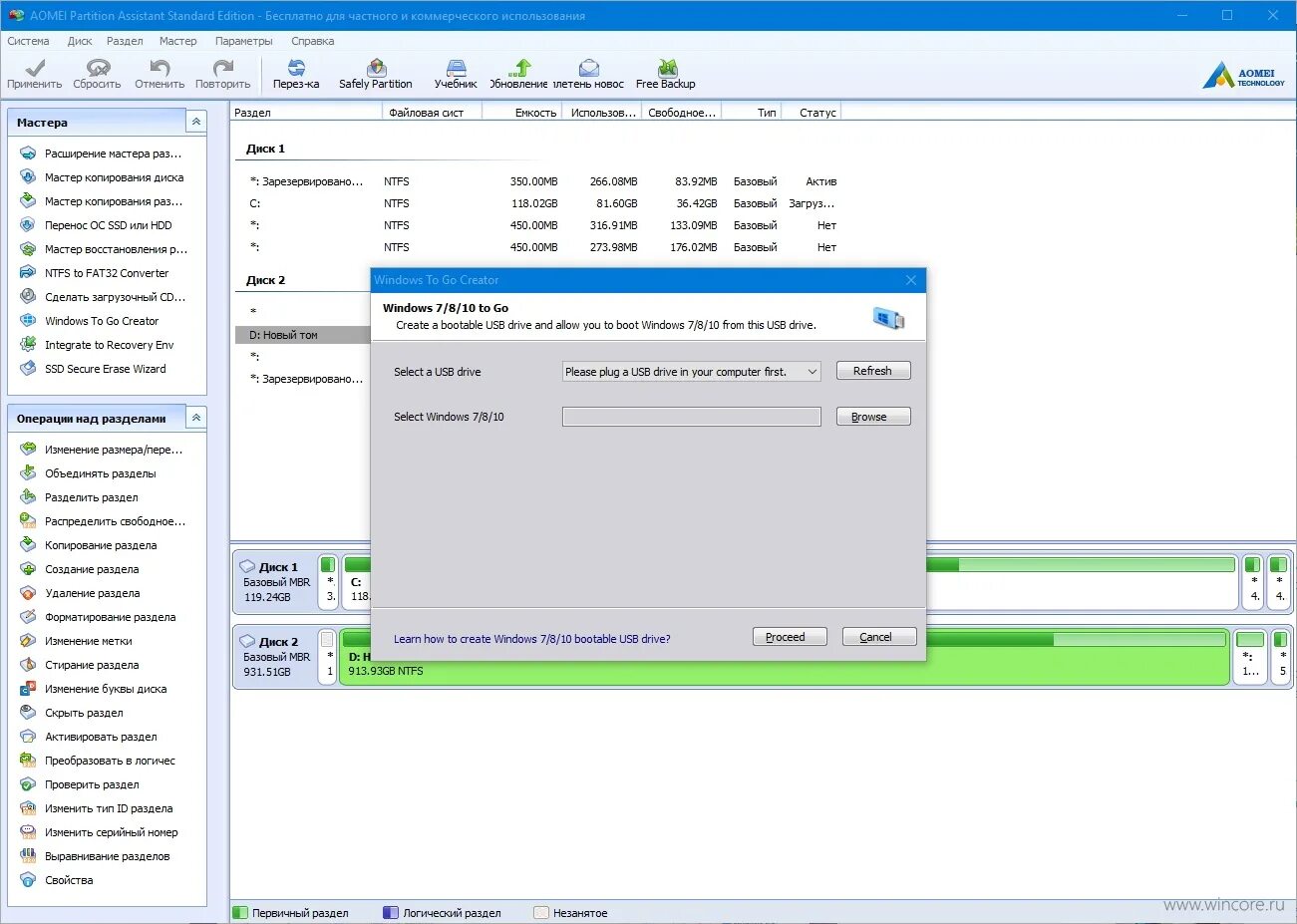This screenshot has height=924, width=1297.
Task: Open the Tutorial (Учебник) toolbar icon
Action: (x=456, y=74)
